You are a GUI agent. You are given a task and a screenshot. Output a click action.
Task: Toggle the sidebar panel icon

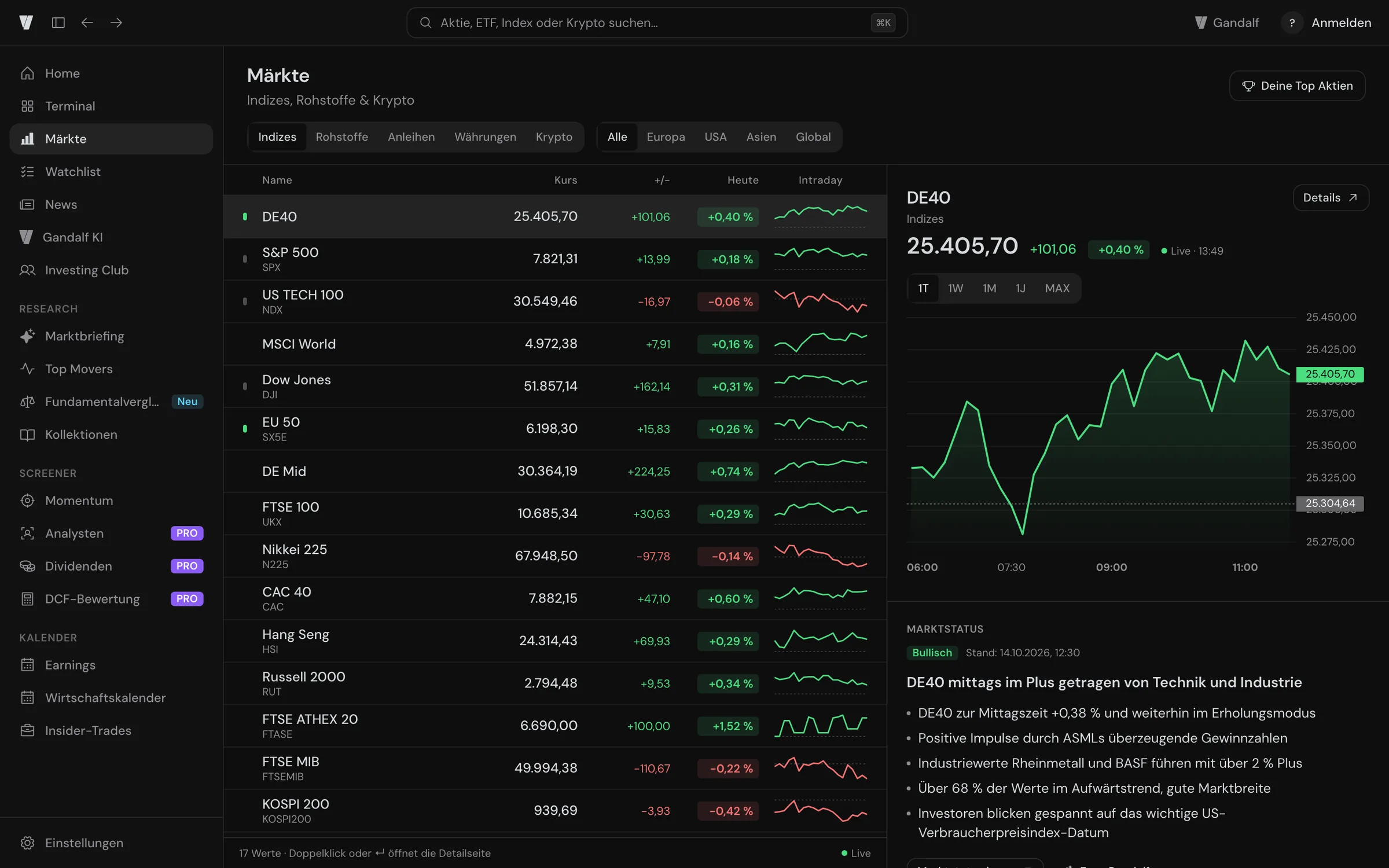[58, 23]
